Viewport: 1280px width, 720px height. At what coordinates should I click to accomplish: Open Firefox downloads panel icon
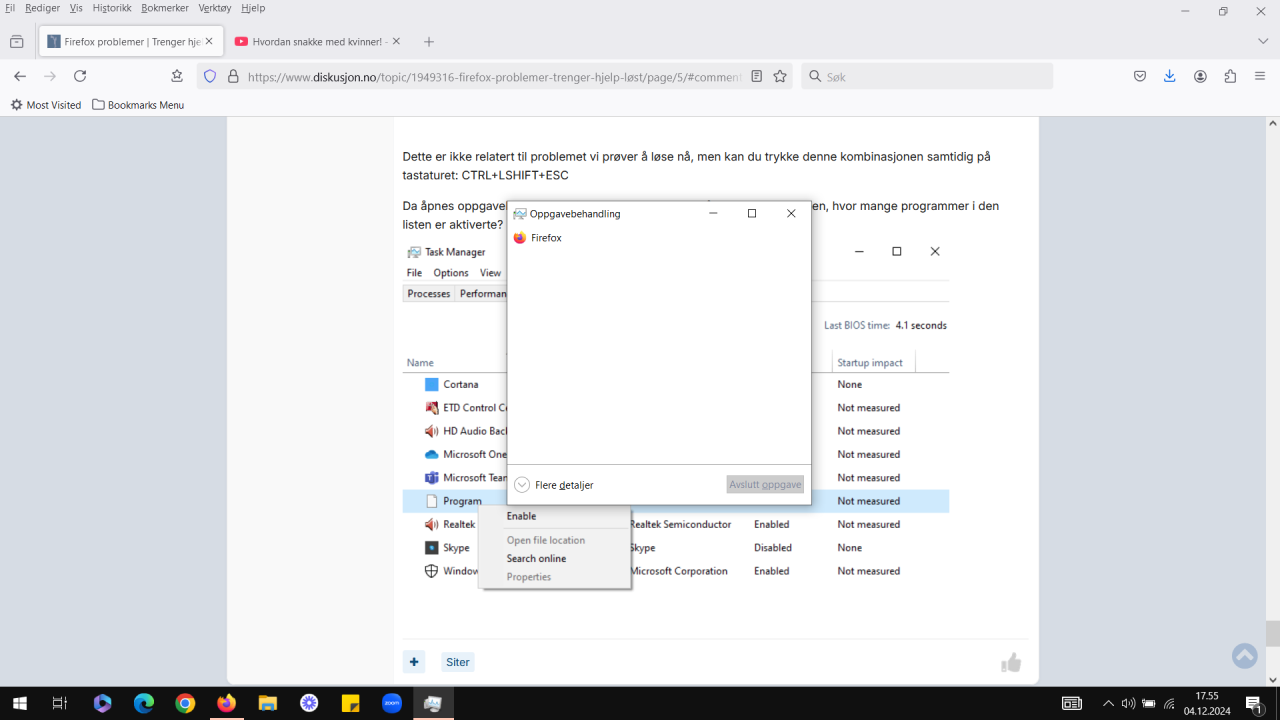1169,76
